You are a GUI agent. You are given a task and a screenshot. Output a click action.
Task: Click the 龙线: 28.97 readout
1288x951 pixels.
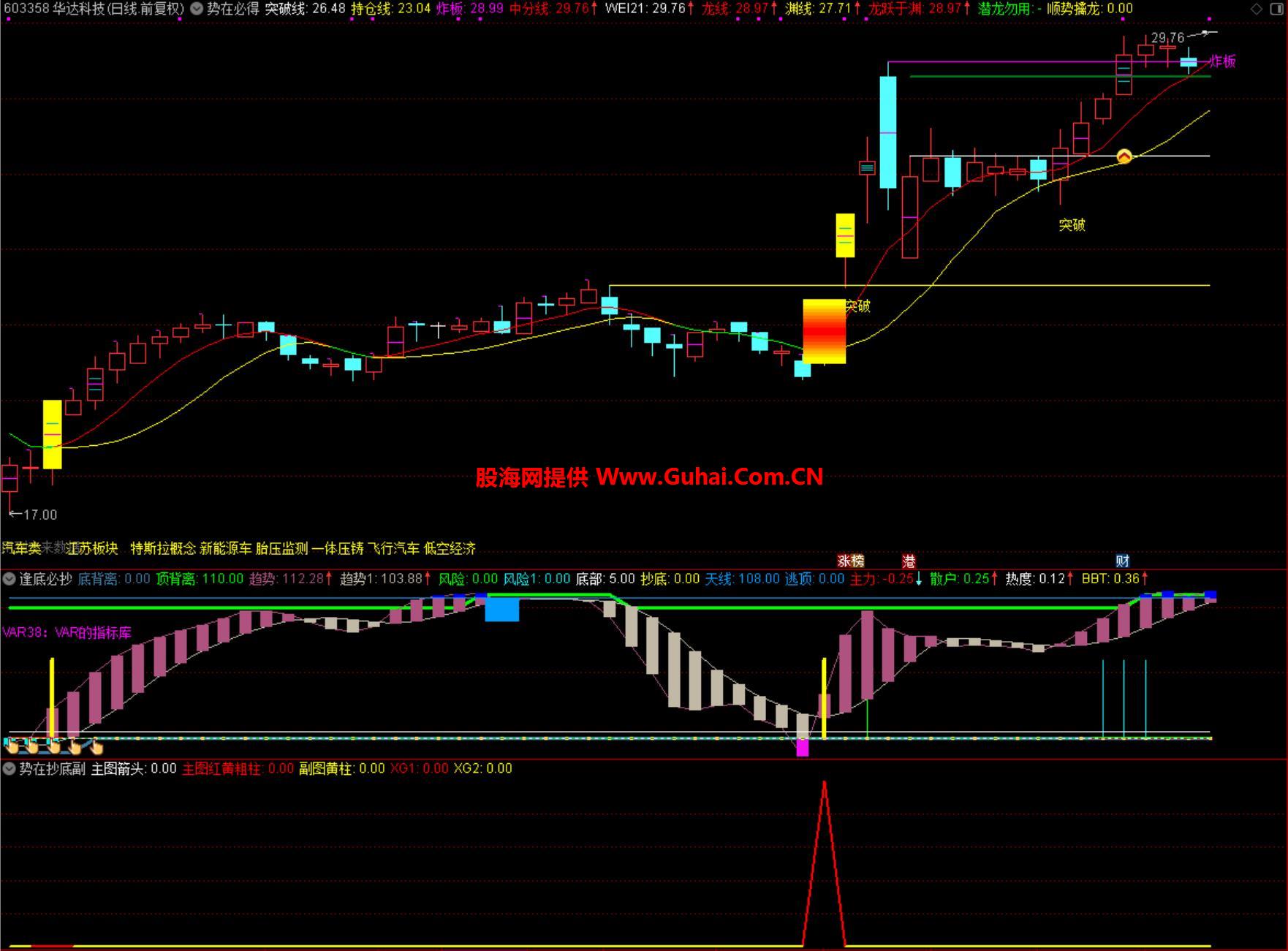739,9
